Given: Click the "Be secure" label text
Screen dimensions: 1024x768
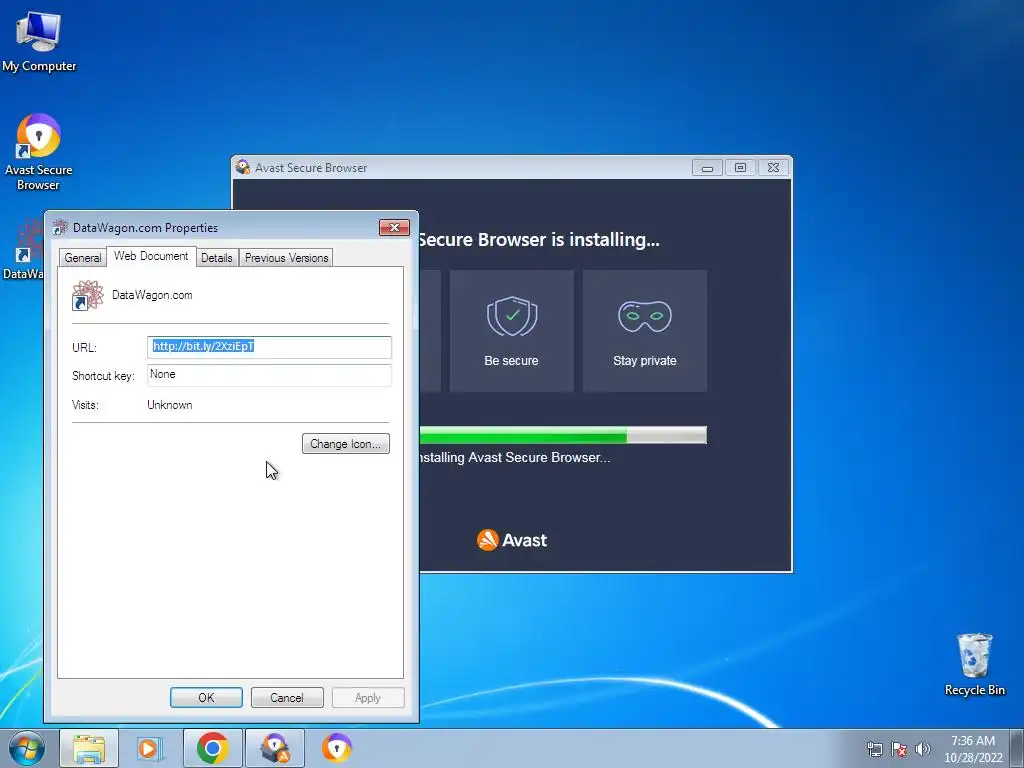Looking at the screenshot, I should [x=511, y=360].
